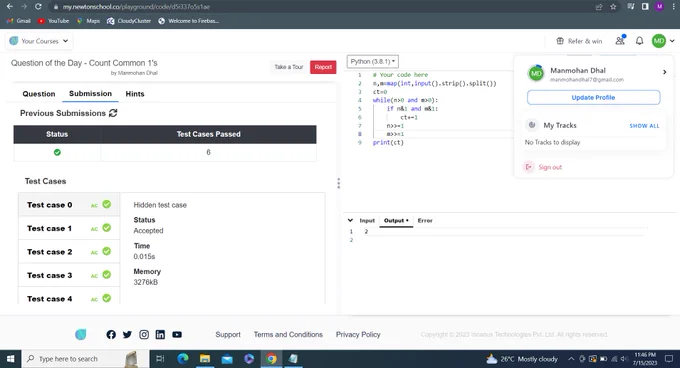Switch to the Question tab
Viewport: 680px width, 368px height.
point(39,94)
